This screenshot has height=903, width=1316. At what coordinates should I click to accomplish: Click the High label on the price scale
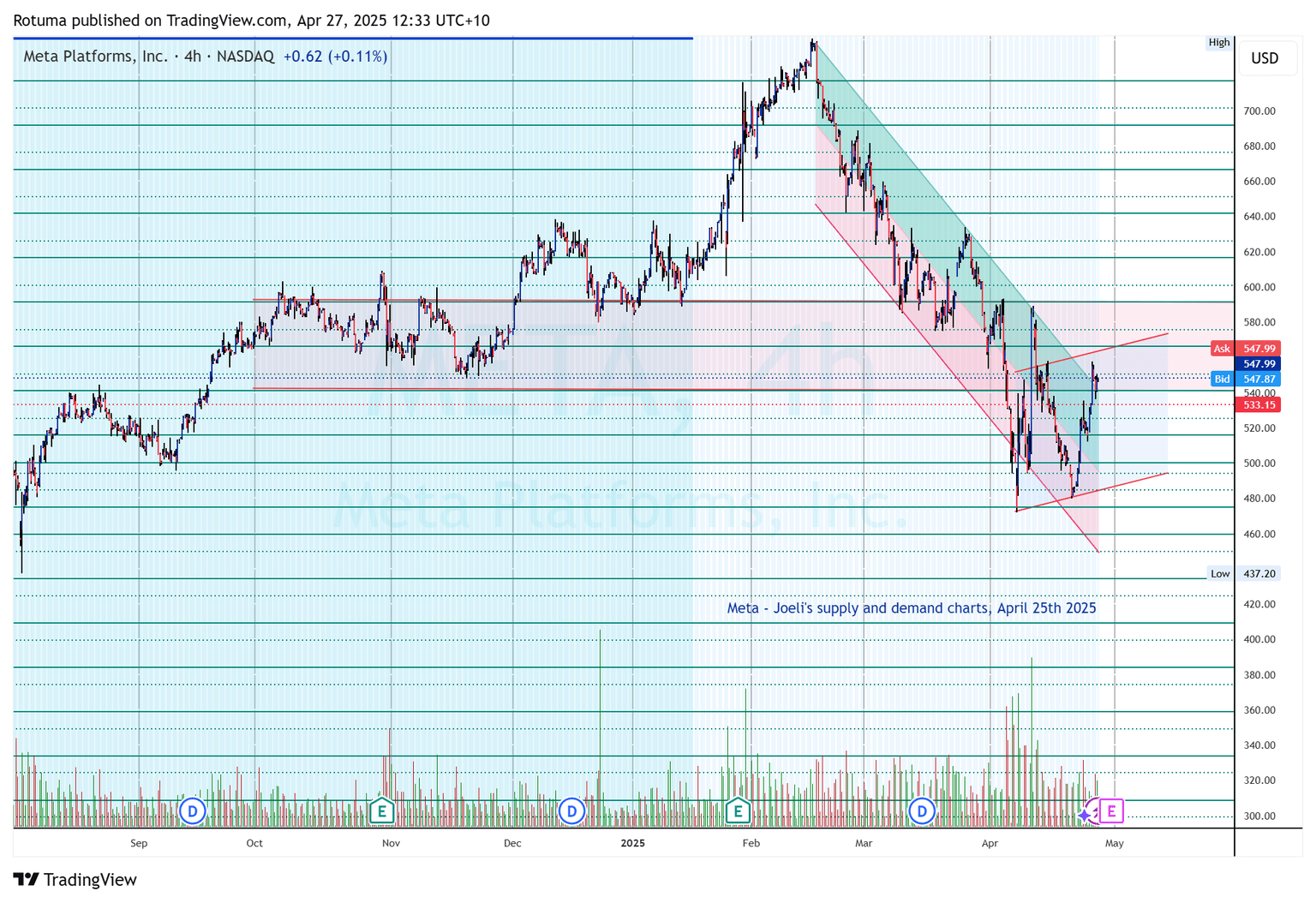tap(1219, 42)
